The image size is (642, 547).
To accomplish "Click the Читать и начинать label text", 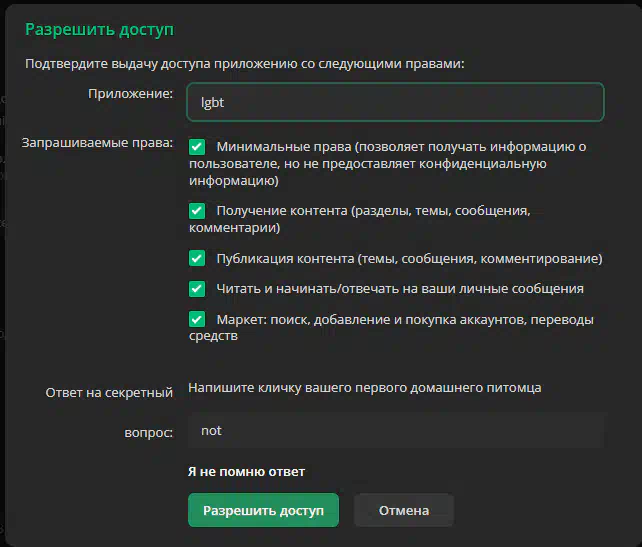I will pyautogui.click(x=400, y=289).
